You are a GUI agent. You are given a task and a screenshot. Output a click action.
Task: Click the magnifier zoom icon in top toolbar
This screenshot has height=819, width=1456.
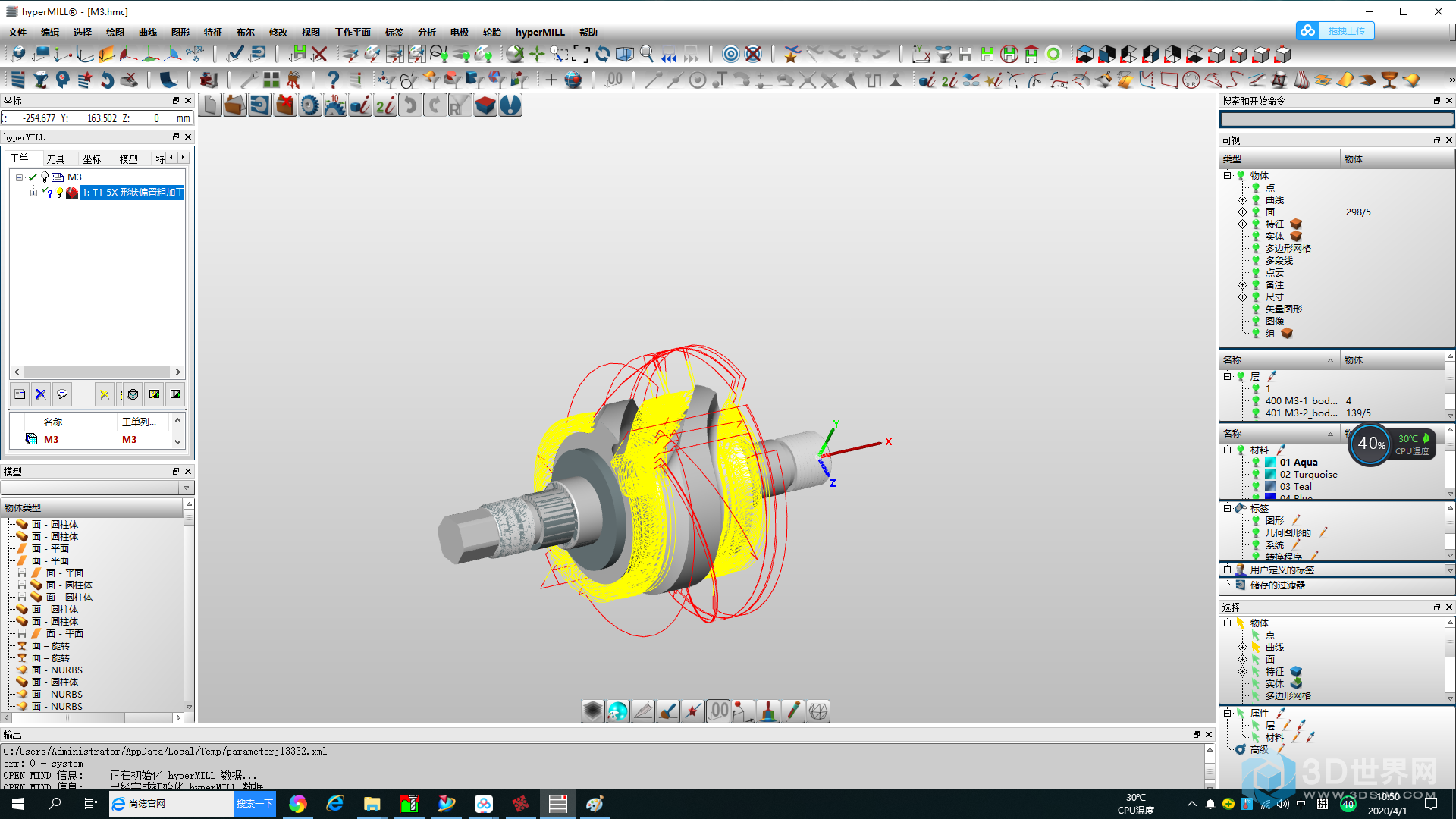pyautogui.click(x=647, y=54)
